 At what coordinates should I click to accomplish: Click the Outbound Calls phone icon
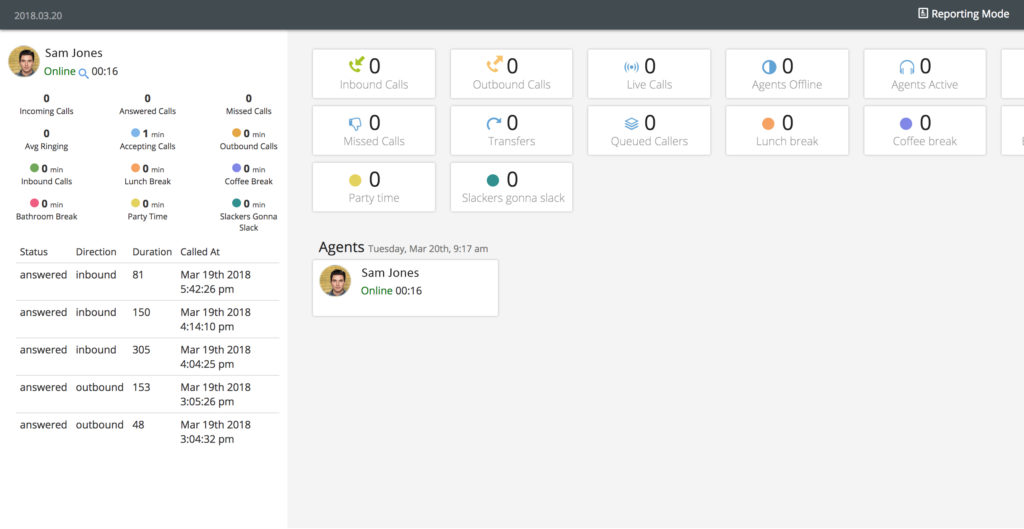[x=494, y=67]
